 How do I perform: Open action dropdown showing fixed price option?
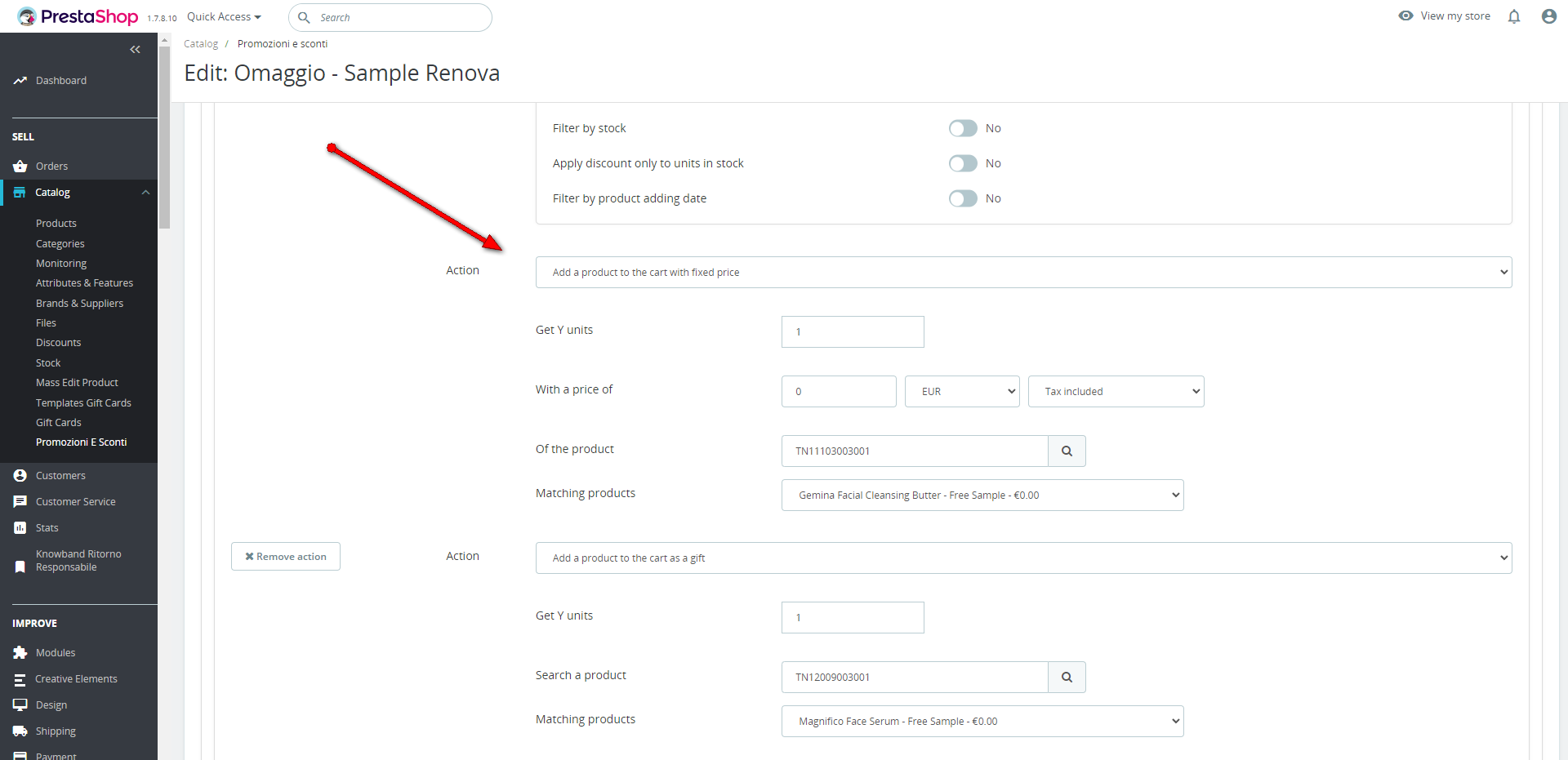click(x=1023, y=273)
